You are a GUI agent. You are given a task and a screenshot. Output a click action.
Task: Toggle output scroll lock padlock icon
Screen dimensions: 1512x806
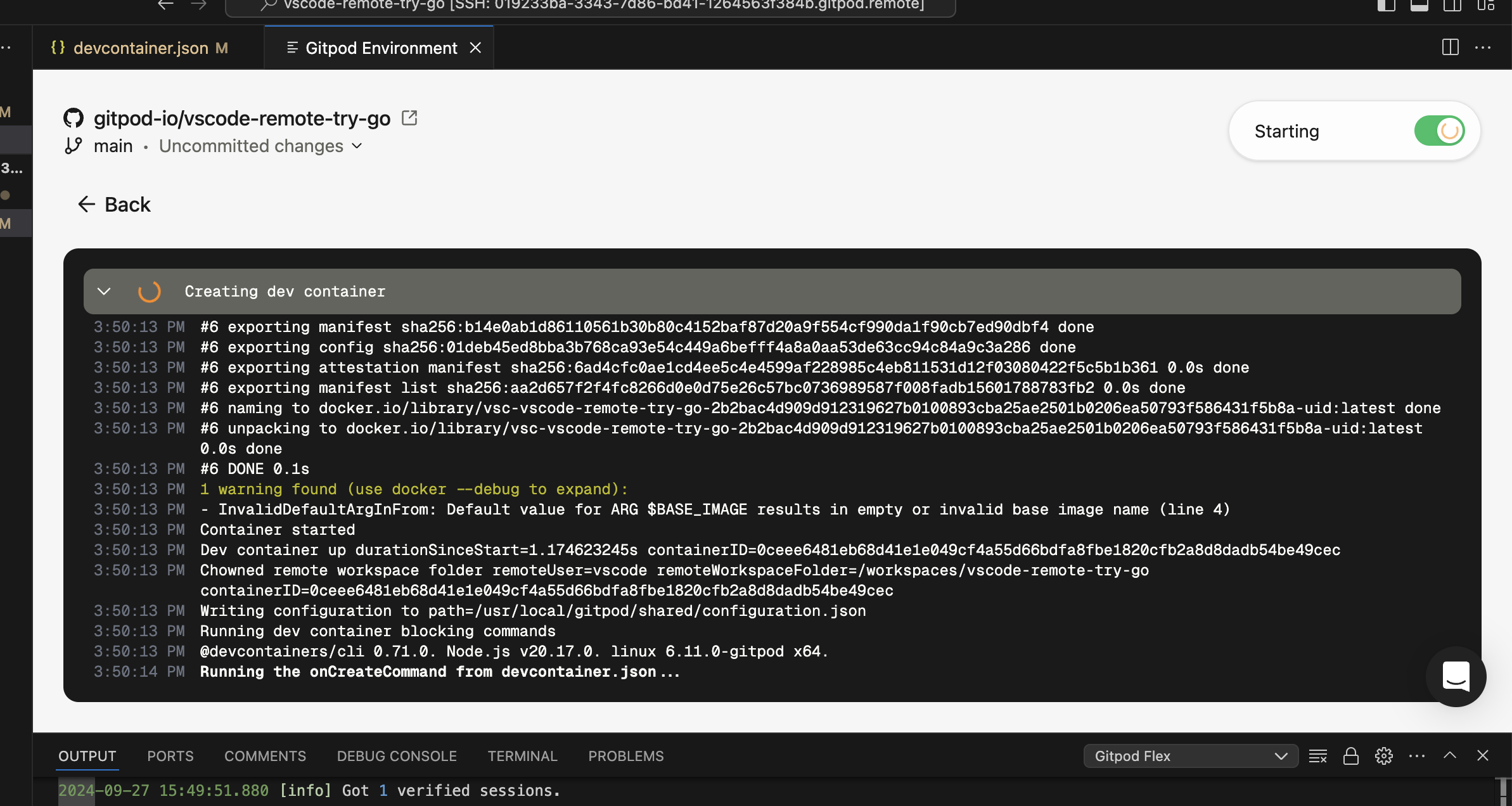click(x=1351, y=756)
